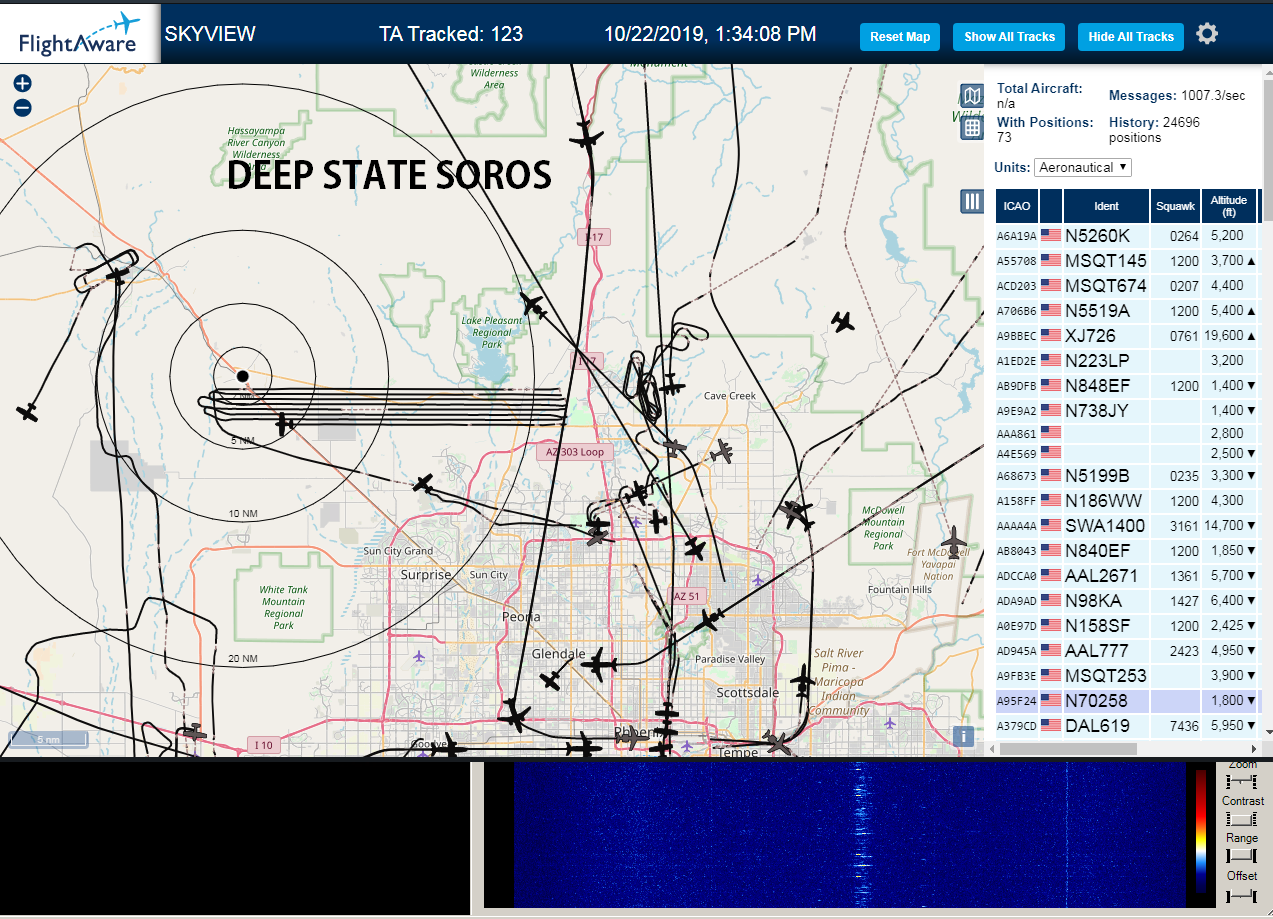Select the aircraft east of Lake Pleasant Regional Park
This screenshot has height=919, width=1273.
click(x=533, y=305)
